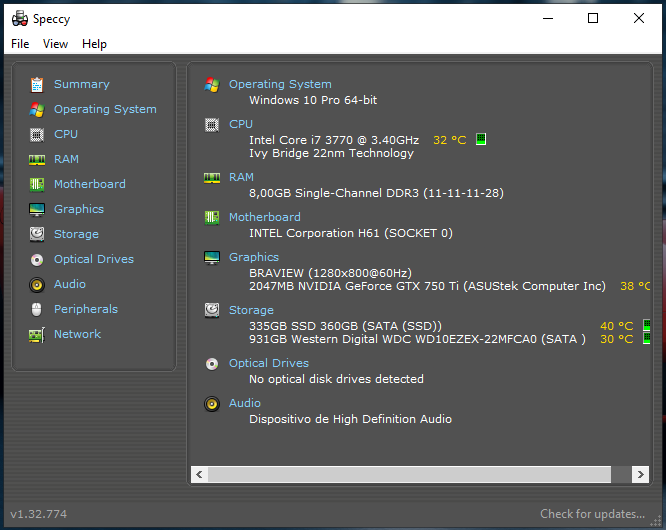Viewport: 666px width, 530px height.
Task: Open Peripherals section from sidebar
Action: (x=86, y=309)
